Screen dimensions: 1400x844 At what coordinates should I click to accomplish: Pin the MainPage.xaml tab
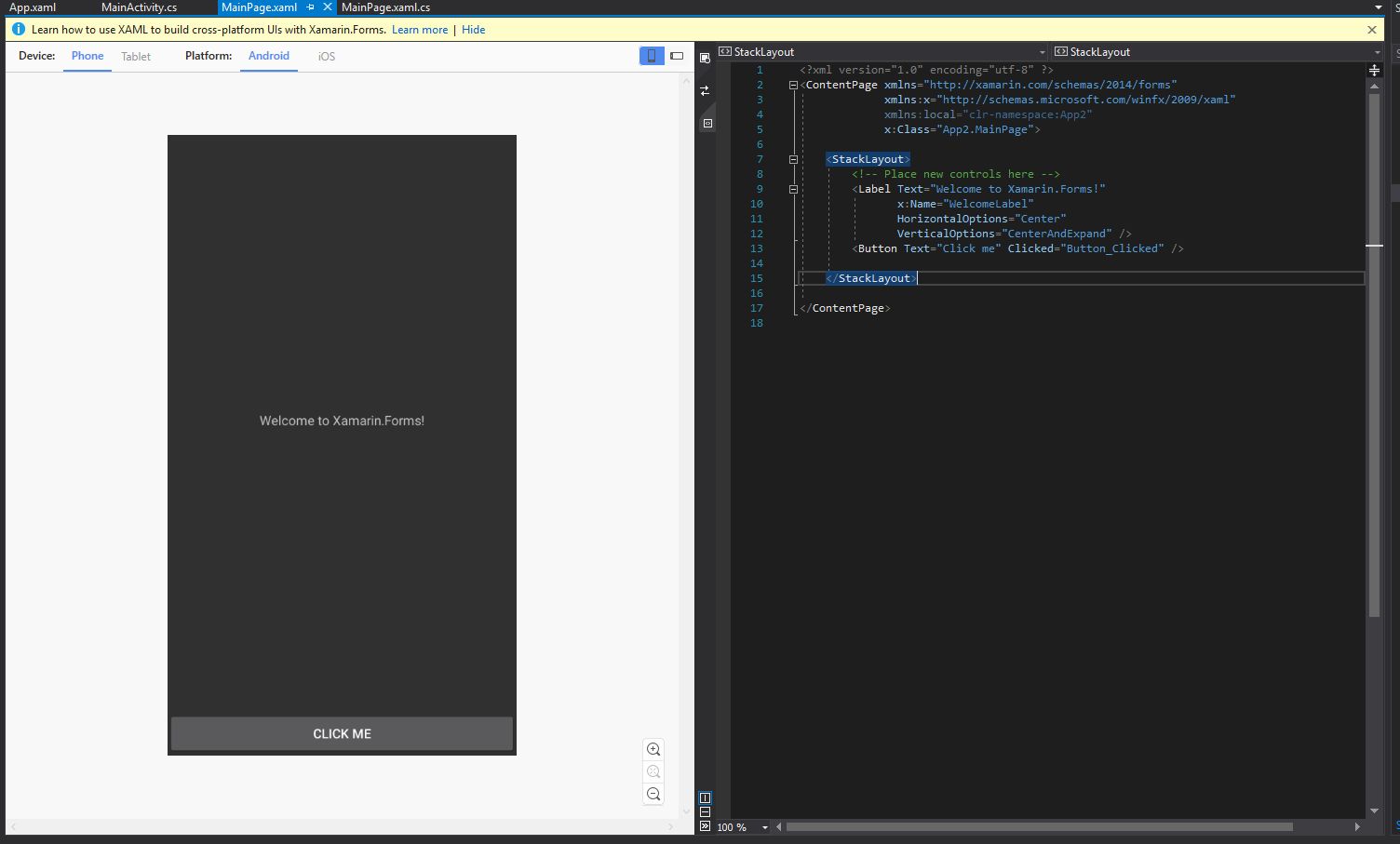point(311,7)
